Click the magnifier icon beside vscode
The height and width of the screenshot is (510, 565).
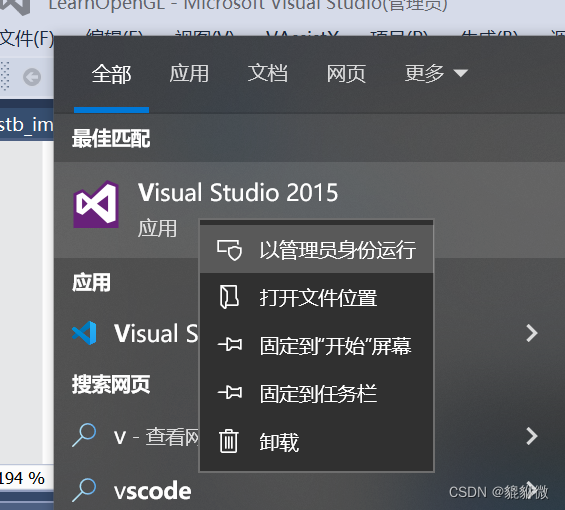tap(84, 490)
